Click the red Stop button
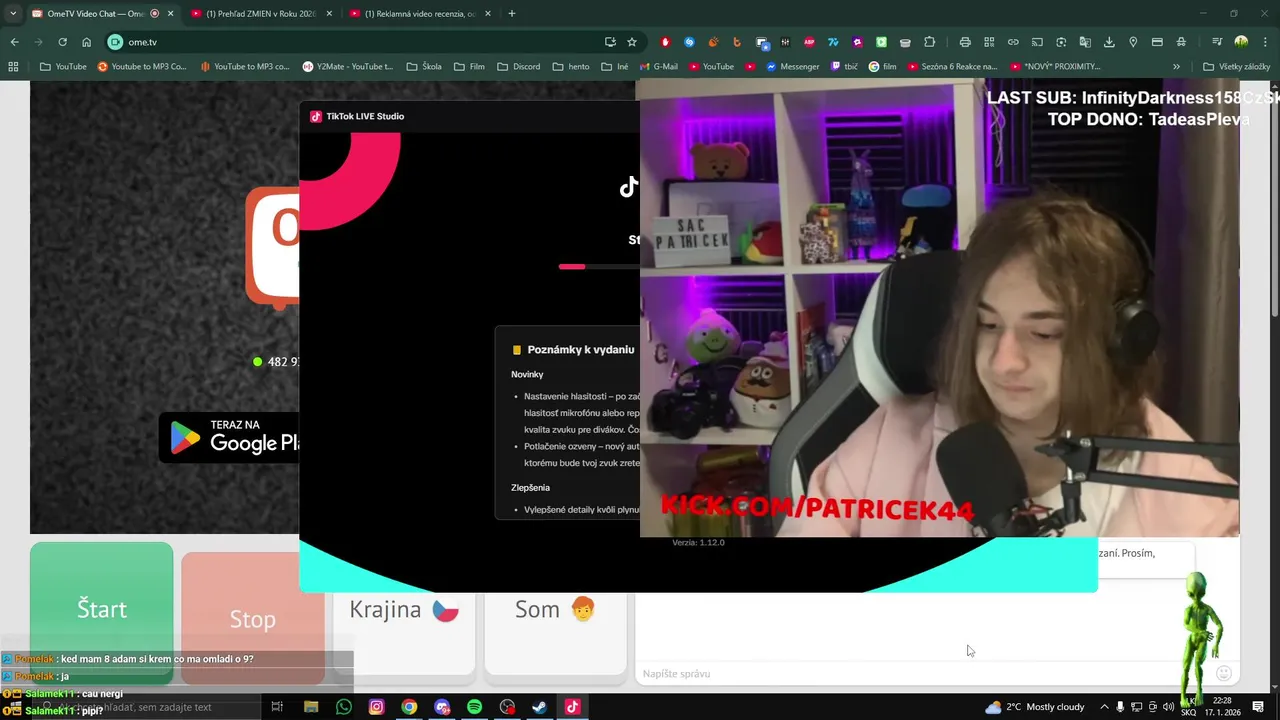The height and width of the screenshot is (720, 1280). coord(252,618)
